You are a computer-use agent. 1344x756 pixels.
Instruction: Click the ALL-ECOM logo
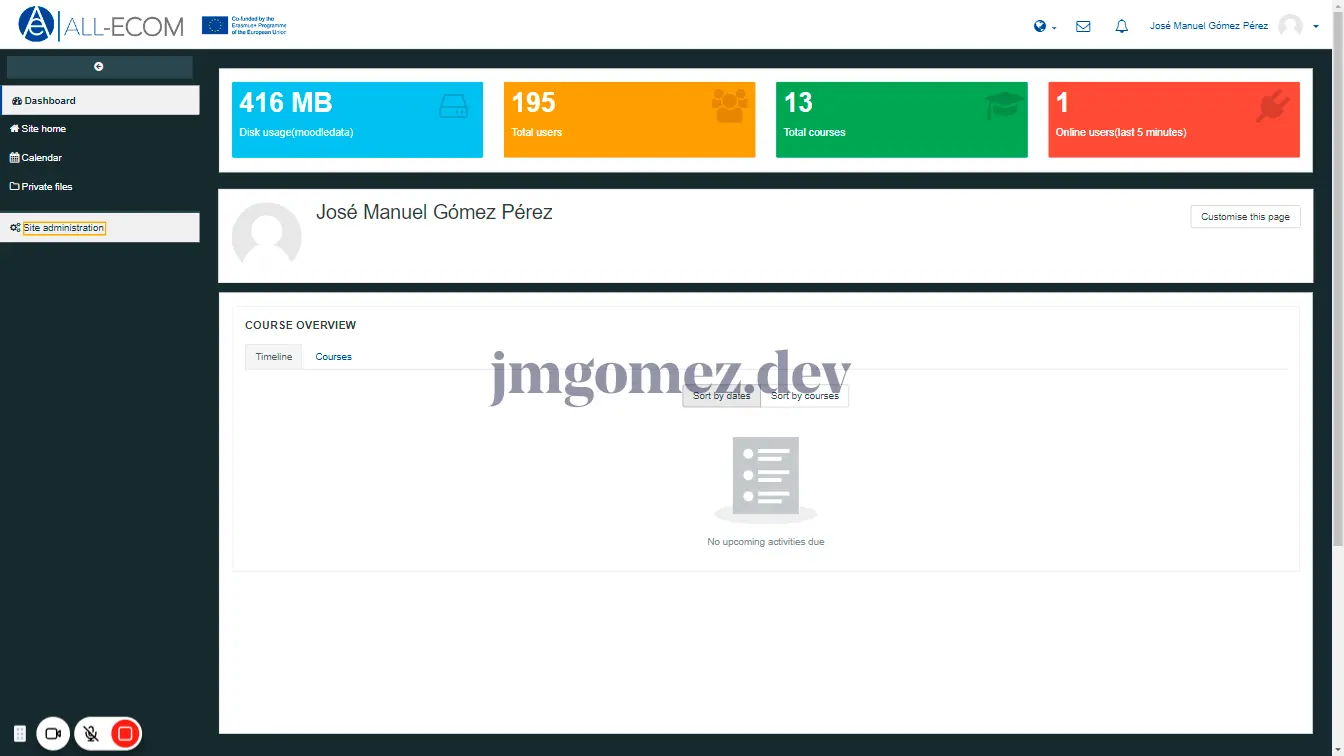coord(101,25)
